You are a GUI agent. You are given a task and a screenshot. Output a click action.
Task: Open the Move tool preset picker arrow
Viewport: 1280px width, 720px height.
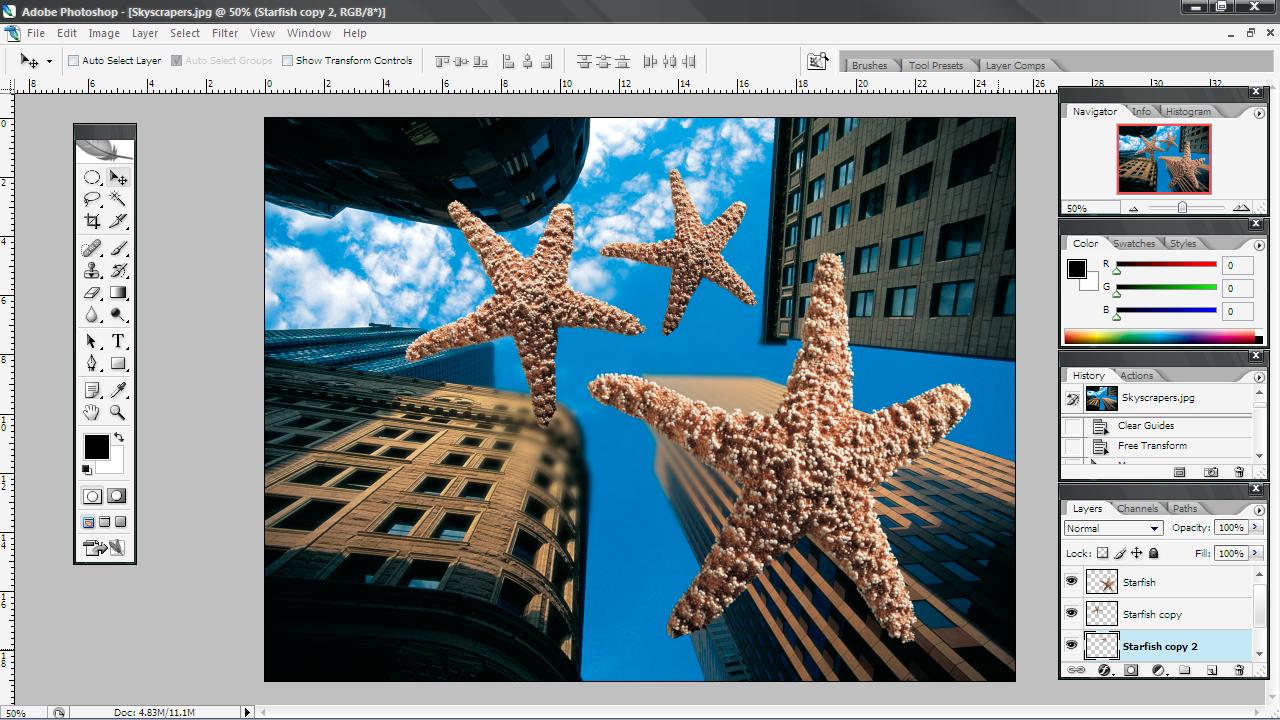click(x=49, y=62)
